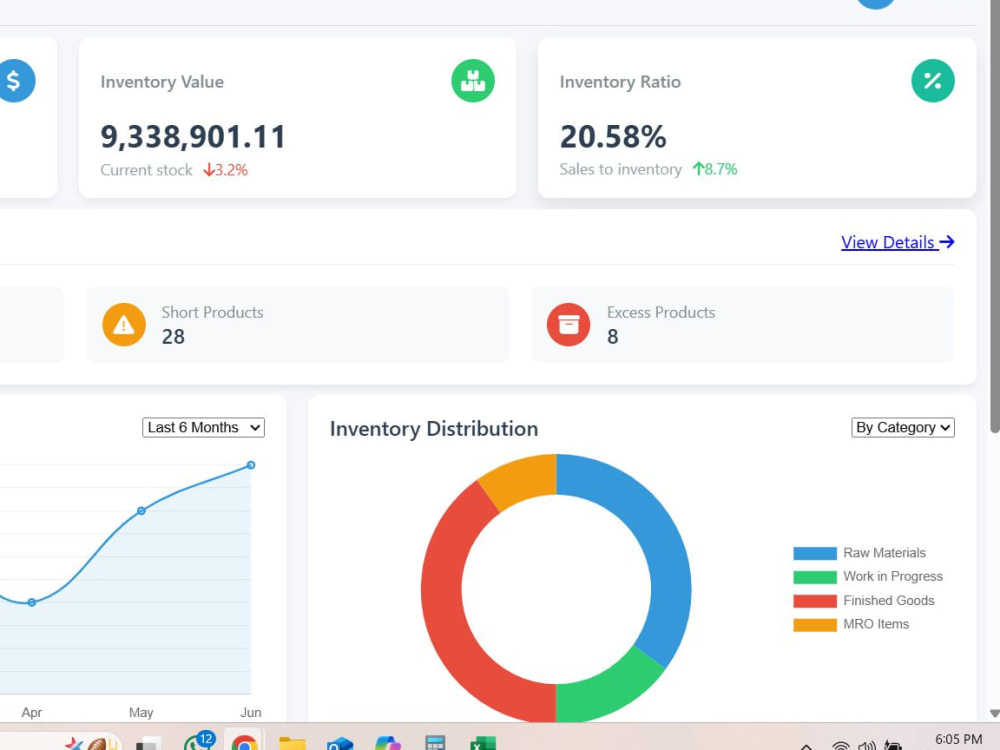Click the Excess Products count 8
The width and height of the screenshot is (1000, 750).
click(612, 337)
